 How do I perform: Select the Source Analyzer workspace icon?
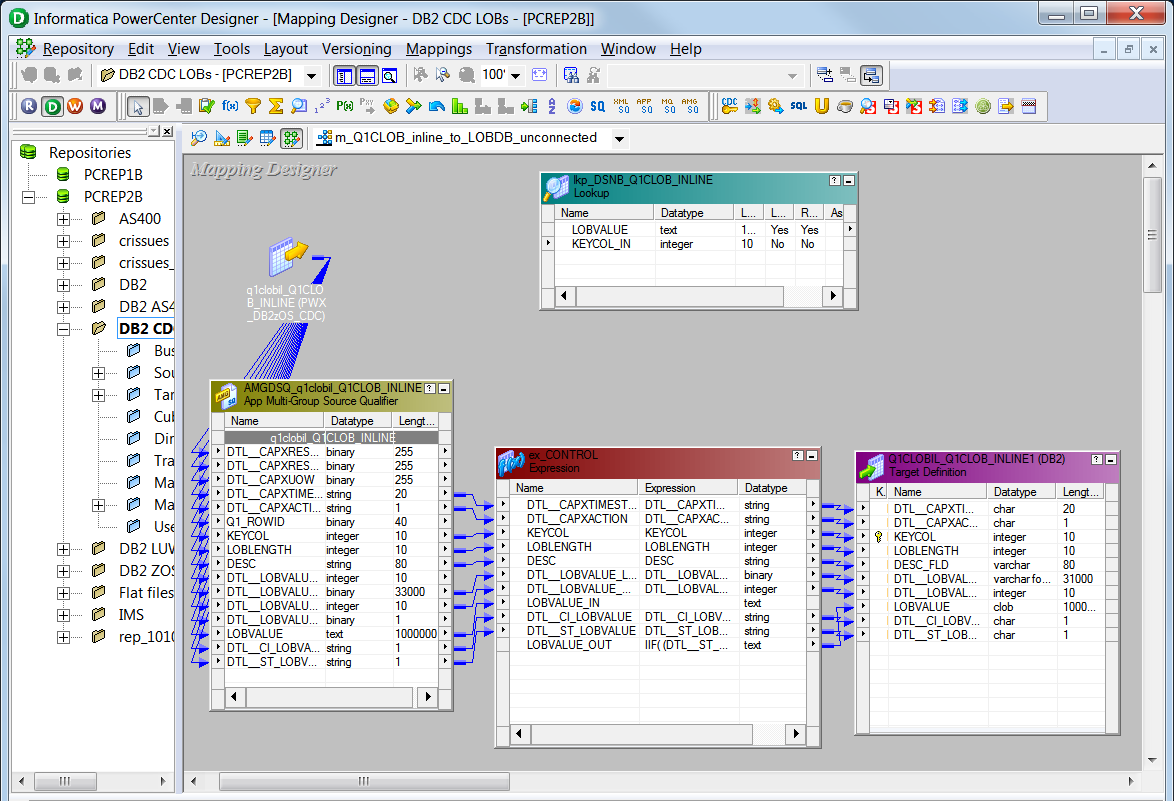pos(199,138)
